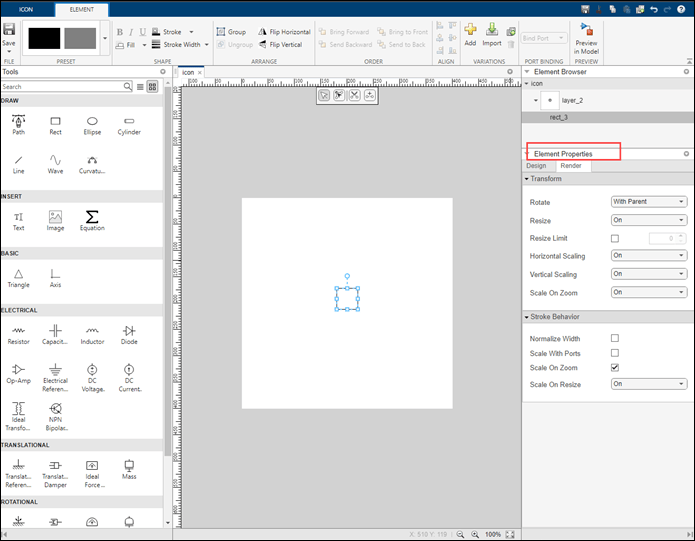Insert an Equation element
Image resolution: width=695 pixels, height=541 pixels.
(92, 221)
